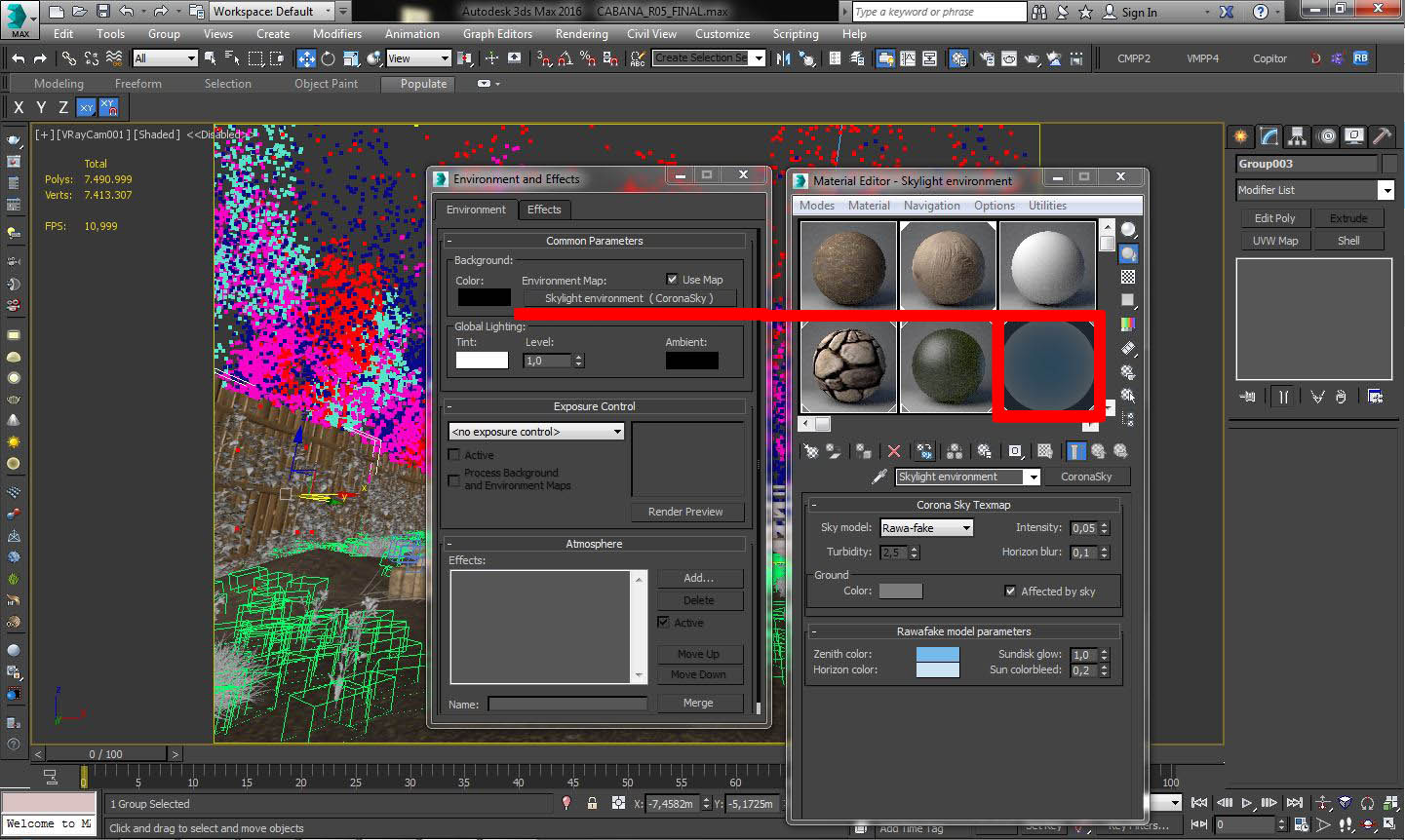Image resolution: width=1405 pixels, height=840 pixels.
Task: Open the Create panel star icon
Action: click(1240, 136)
